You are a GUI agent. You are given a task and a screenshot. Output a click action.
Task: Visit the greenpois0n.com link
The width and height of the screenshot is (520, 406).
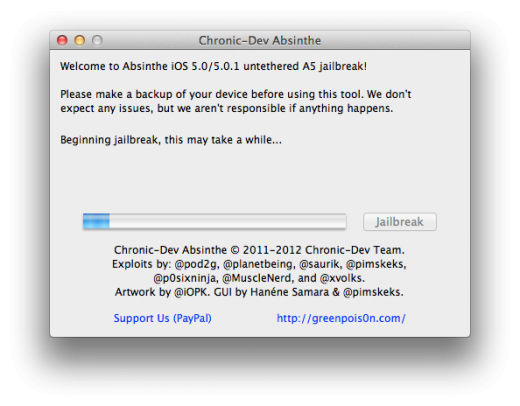click(341, 318)
